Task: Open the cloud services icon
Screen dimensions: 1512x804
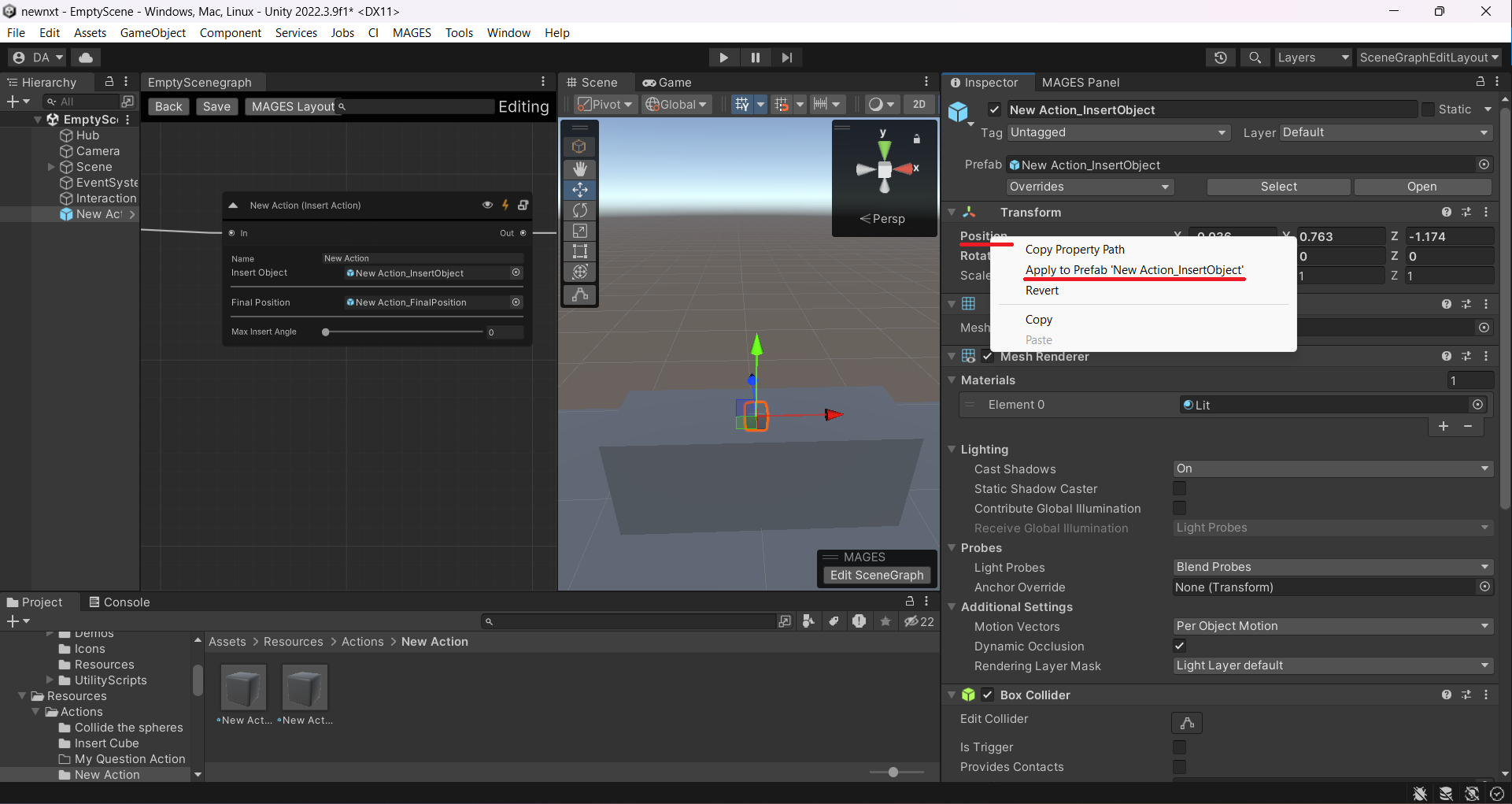Action: coord(86,57)
